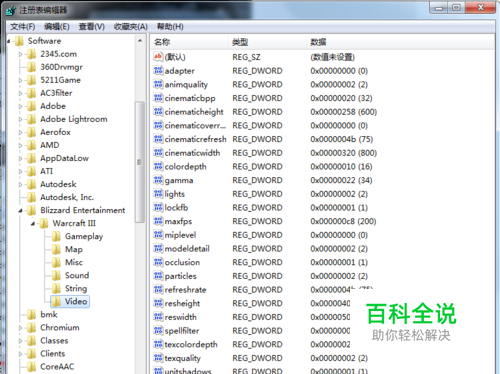Screen dimensions: 500x374
Task: Click the Chromium folder icon
Action: [32, 327]
